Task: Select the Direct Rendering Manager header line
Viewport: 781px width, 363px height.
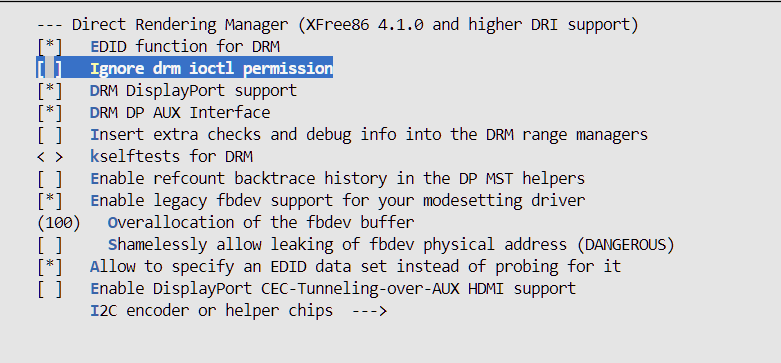Action: click(338, 25)
